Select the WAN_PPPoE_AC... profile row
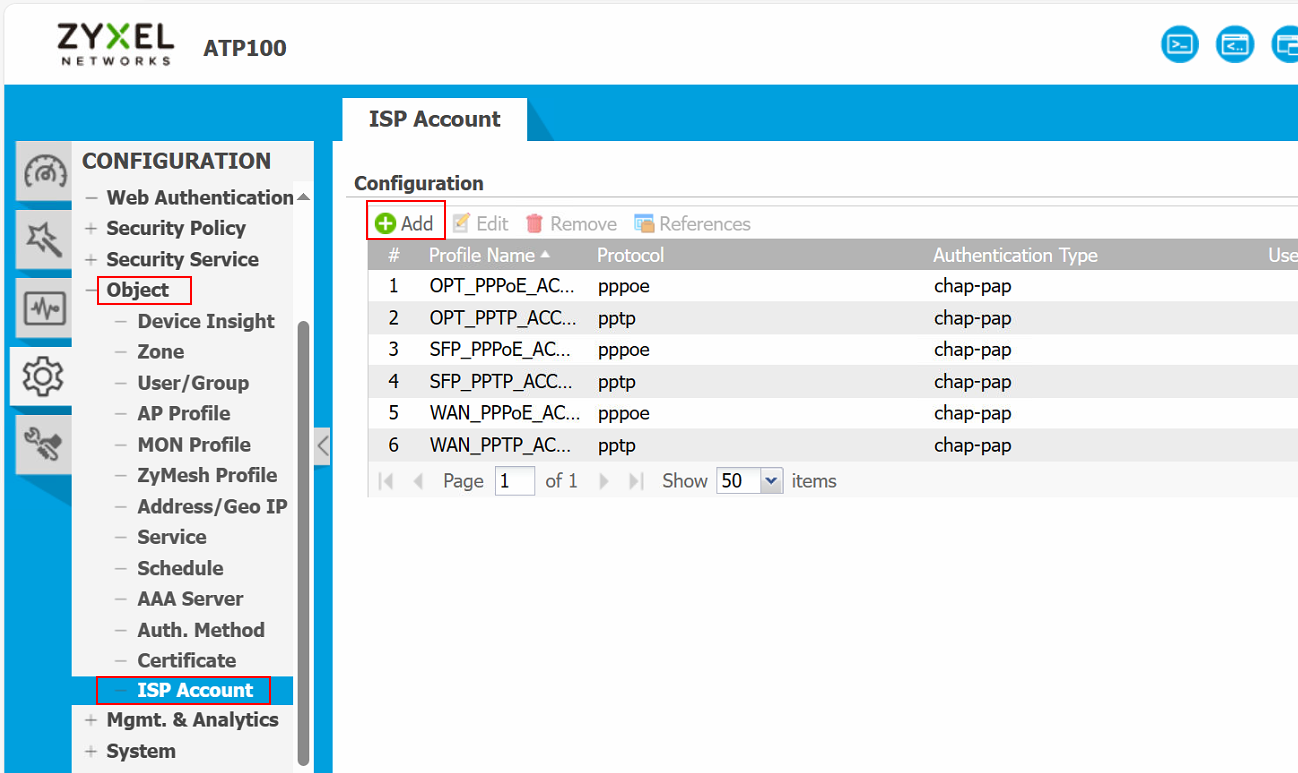The image size is (1298, 773). click(502, 413)
